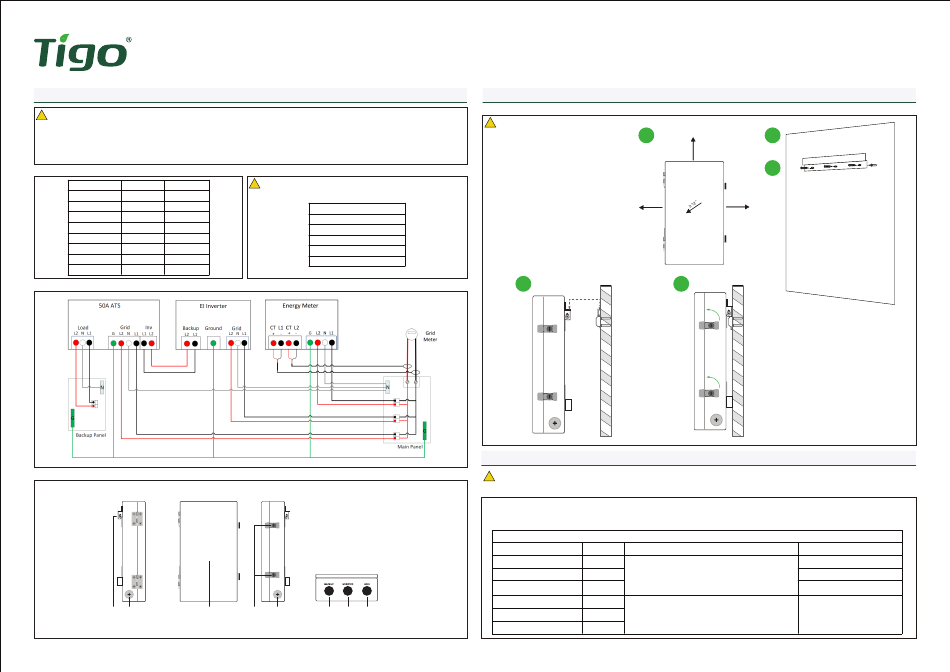Click the green Ground terminal of the EI Inverter
950x672 pixels.
click(x=213, y=343)
